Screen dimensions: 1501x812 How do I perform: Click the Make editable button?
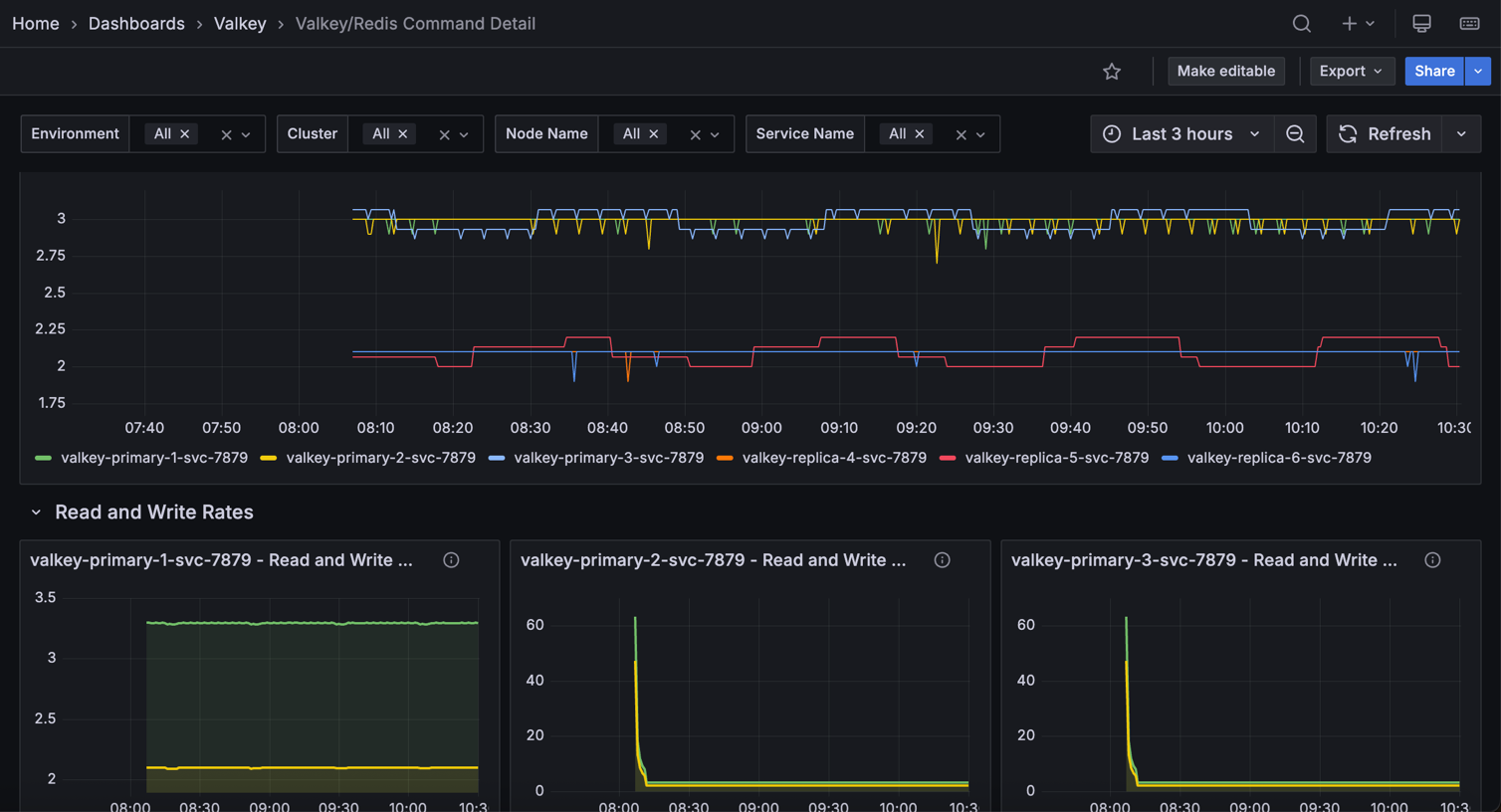click(1226, 71)
